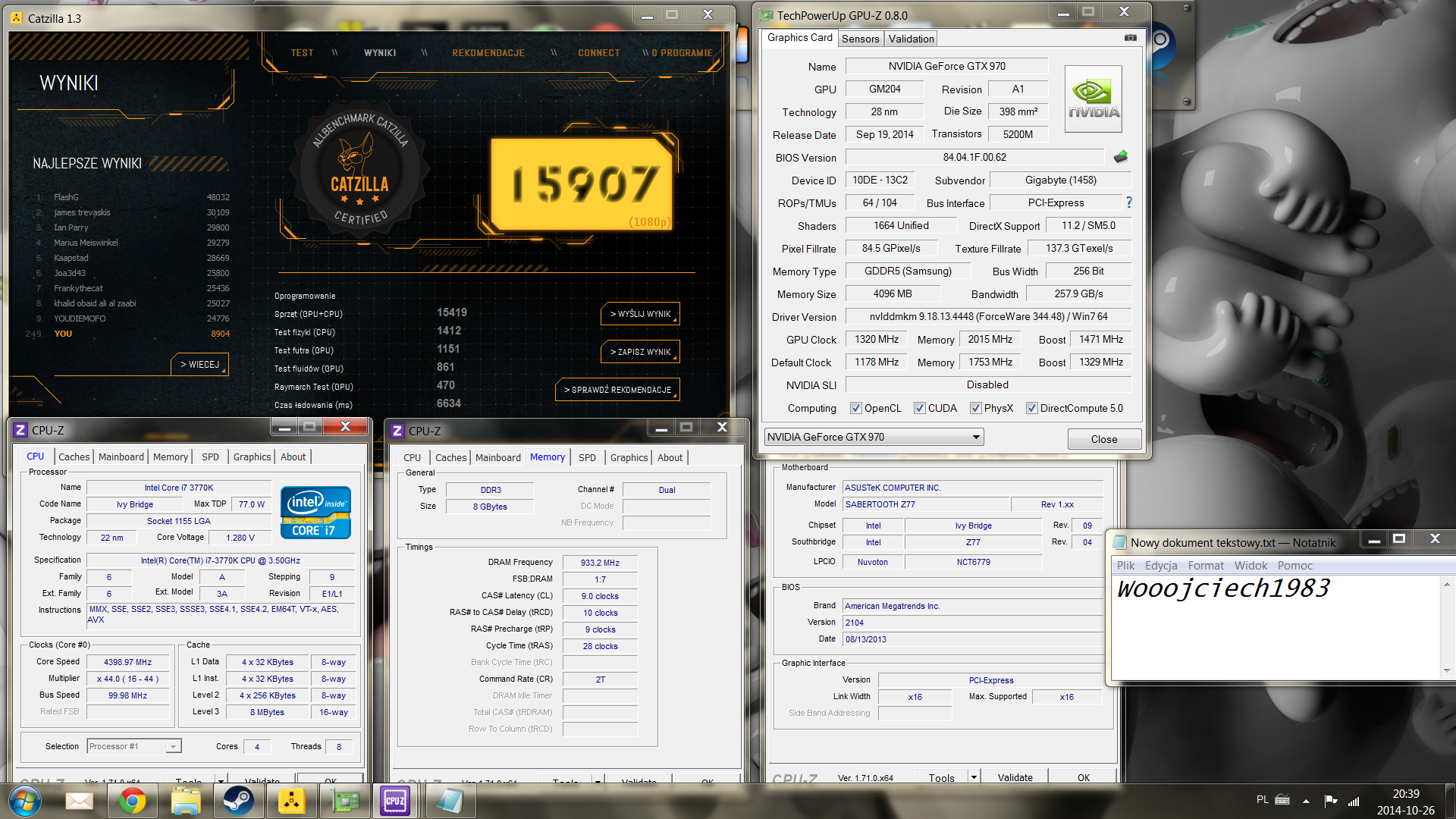The height and width of the screenshot is (819, 1456).
Task: Click the GPU-Z screenshot camera icon
Action: [1130, 37]
